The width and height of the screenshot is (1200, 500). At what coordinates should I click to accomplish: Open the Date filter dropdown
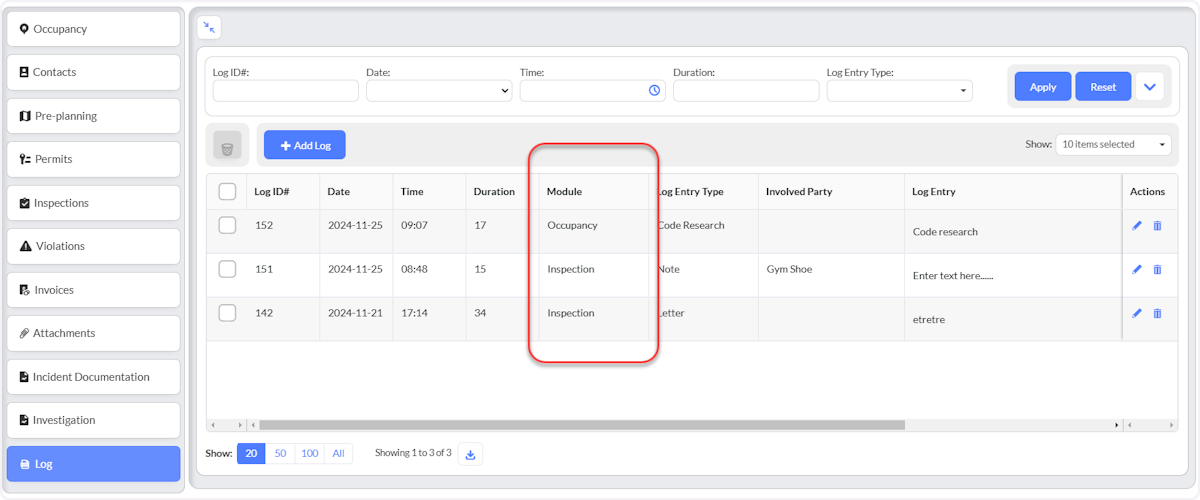click(x=439, y=90)
